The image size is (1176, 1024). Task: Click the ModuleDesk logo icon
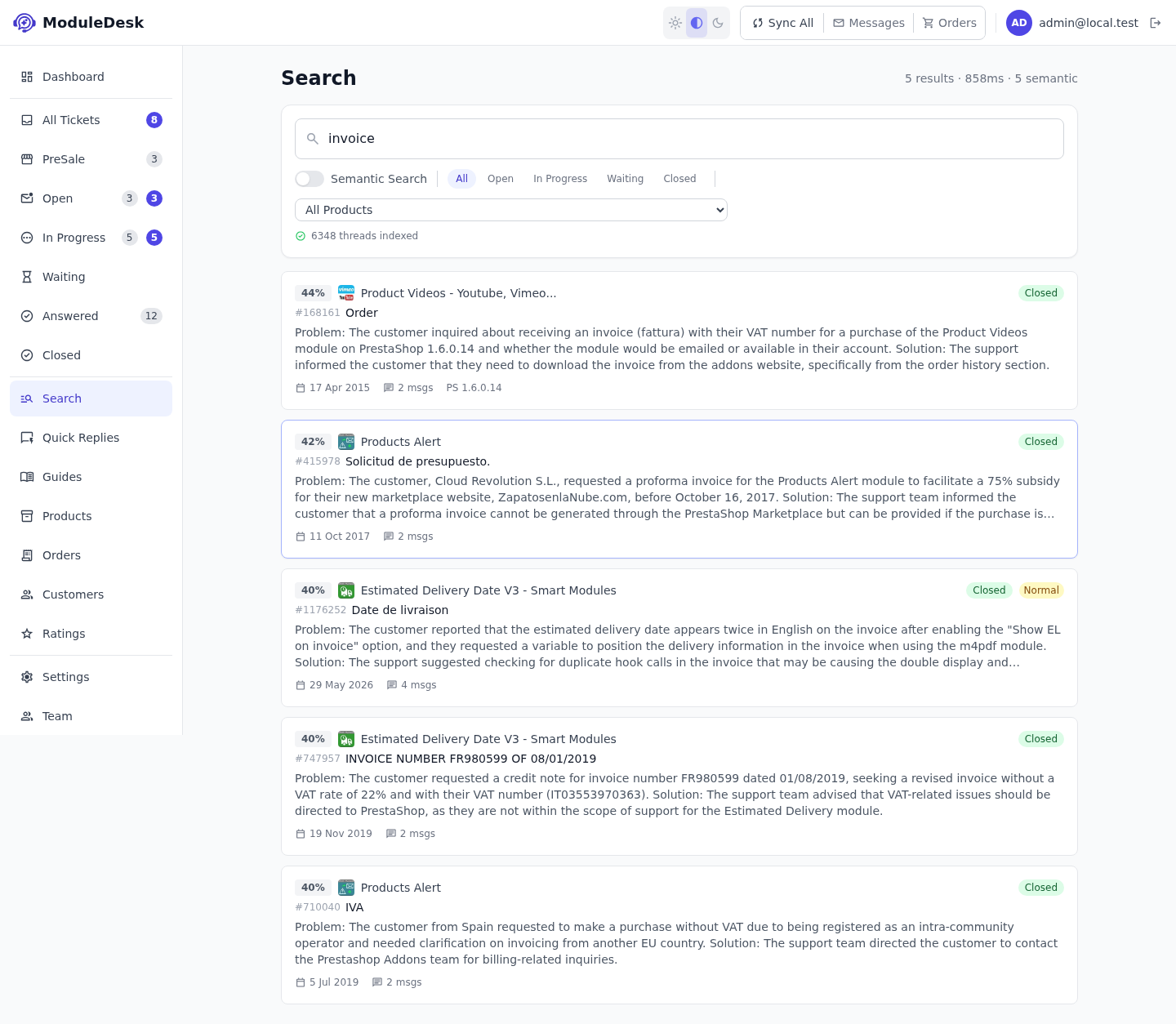24,23
